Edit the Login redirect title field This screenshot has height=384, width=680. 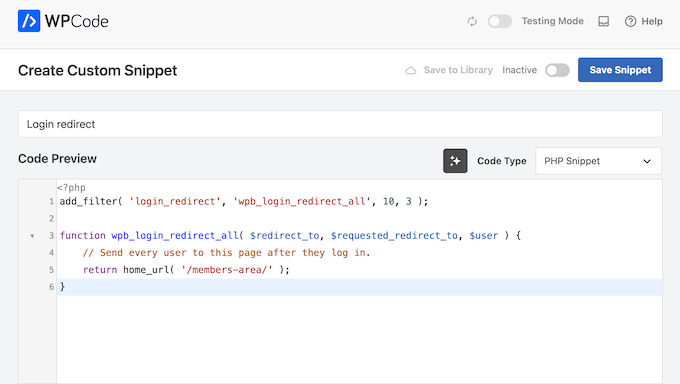[x=340, y=124]
